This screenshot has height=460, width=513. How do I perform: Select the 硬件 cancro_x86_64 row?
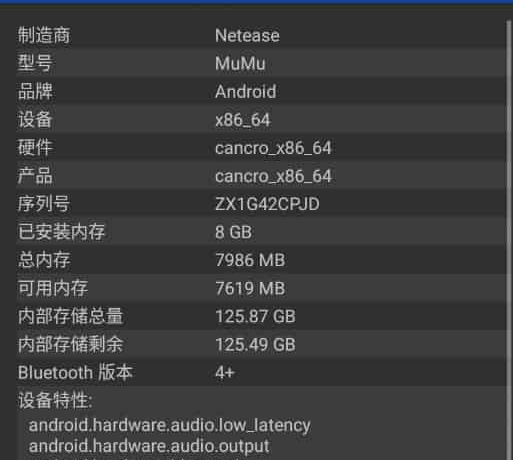(x=261, y=147)
